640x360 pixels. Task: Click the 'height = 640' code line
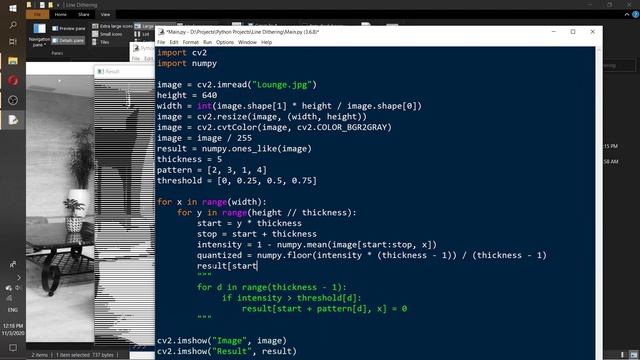point(187,96)
